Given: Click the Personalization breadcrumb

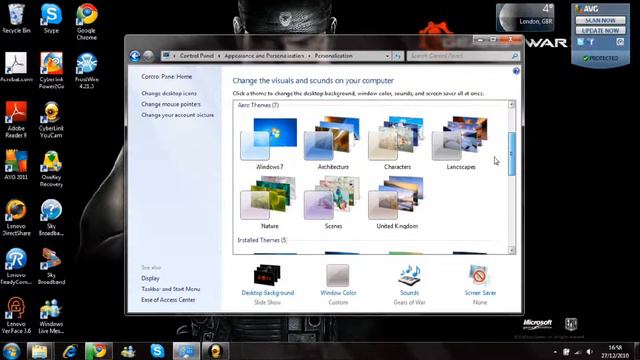Looking at the screenshot, I should pos(333,56).
